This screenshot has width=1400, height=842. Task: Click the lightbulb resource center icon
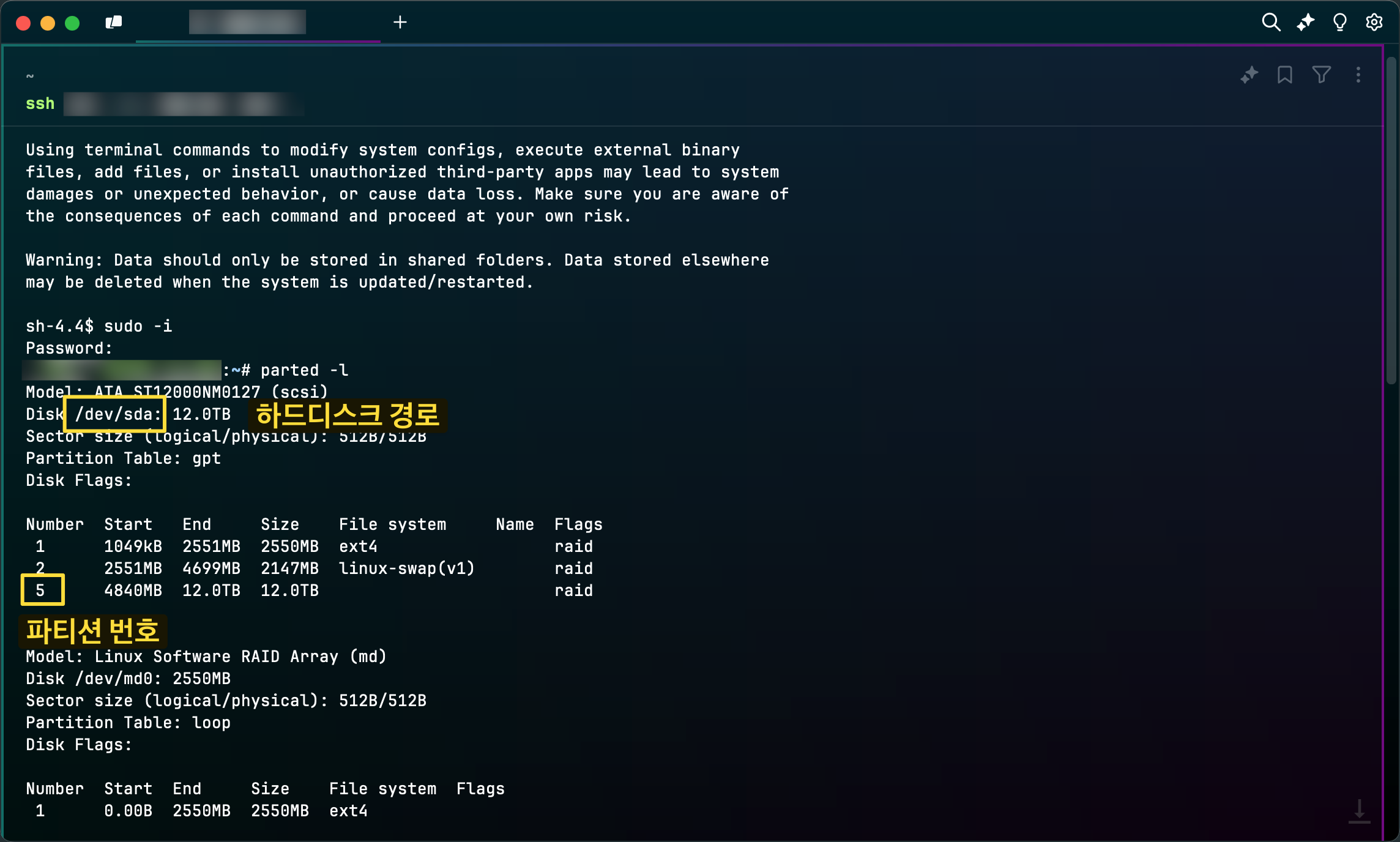(1340, 23)
